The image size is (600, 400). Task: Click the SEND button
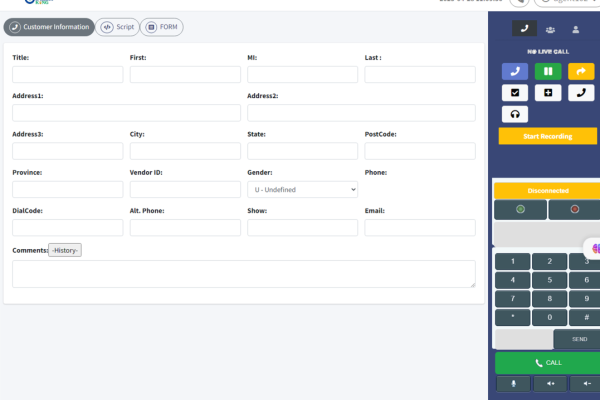point(579,340)
